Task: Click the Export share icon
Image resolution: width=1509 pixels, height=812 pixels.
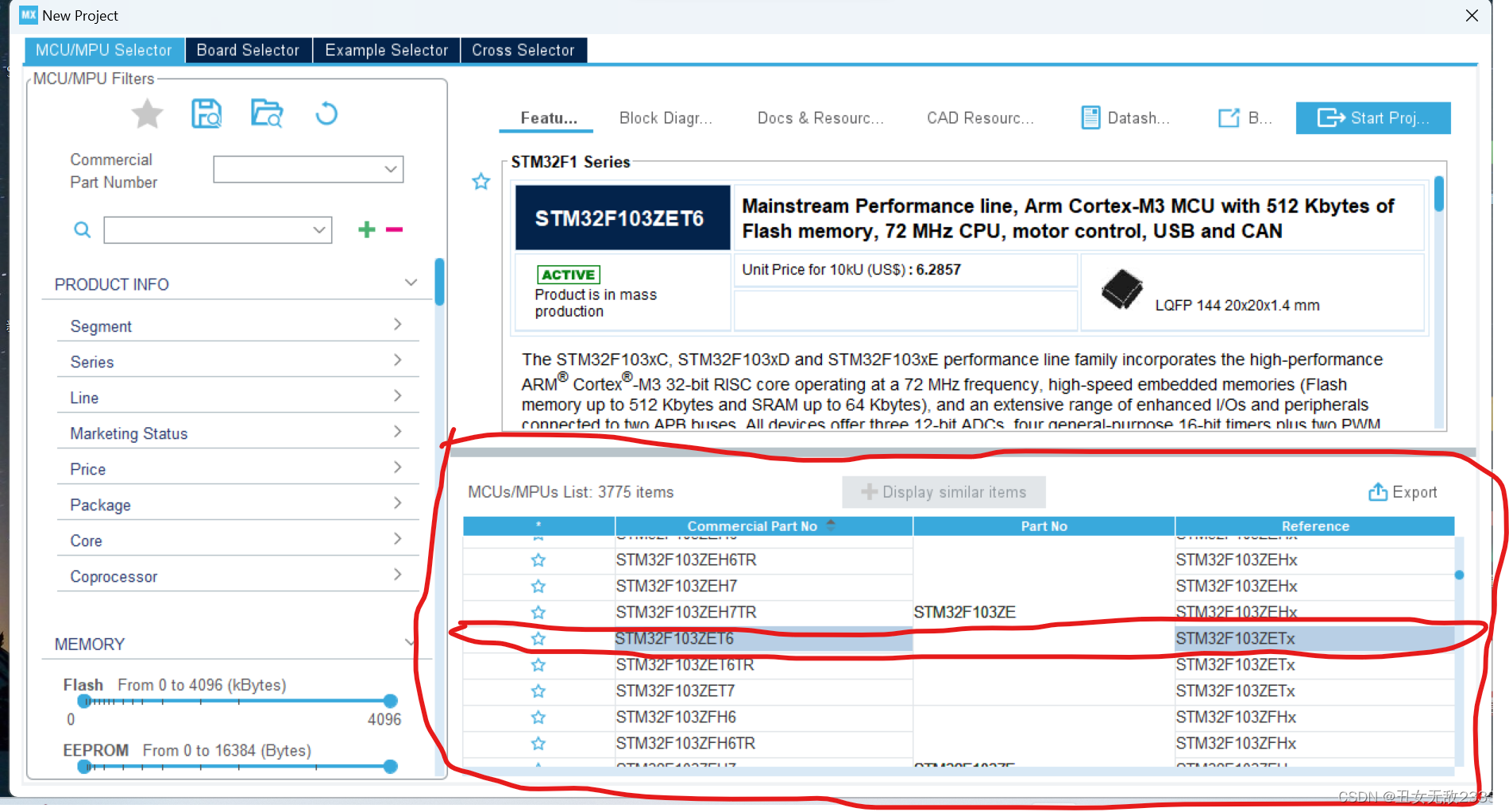Action: coord(1377,492)
